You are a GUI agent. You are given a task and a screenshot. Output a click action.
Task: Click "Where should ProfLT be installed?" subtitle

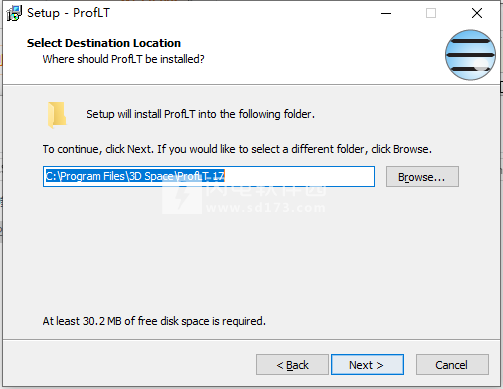[x=123, y=59]
